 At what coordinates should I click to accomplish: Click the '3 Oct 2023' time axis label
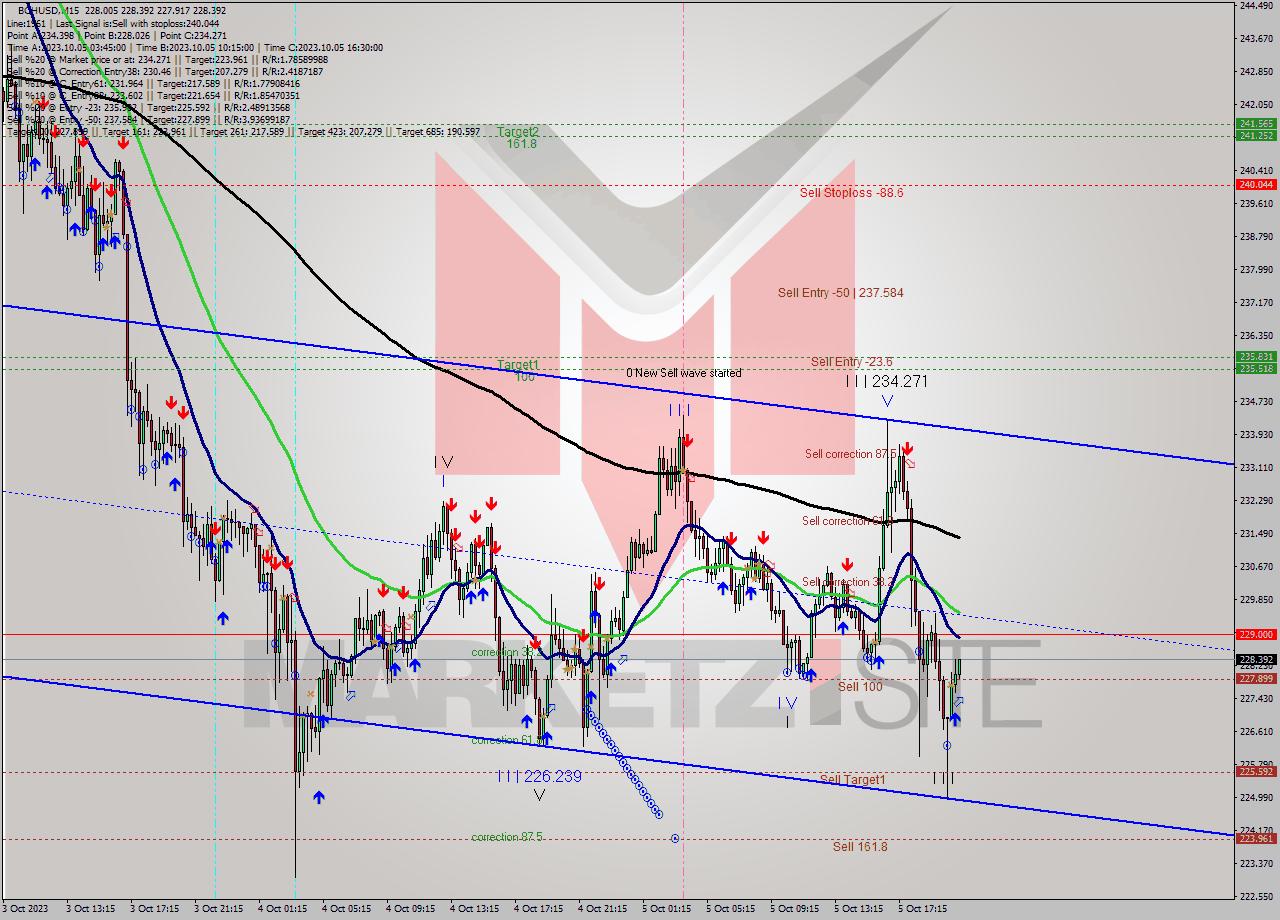25,909
